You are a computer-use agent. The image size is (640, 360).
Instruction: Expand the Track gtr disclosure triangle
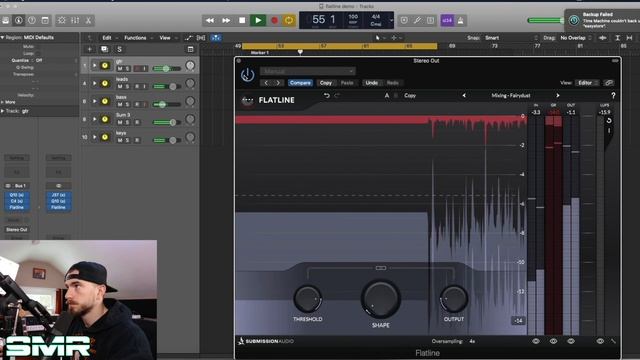point(2,111)
